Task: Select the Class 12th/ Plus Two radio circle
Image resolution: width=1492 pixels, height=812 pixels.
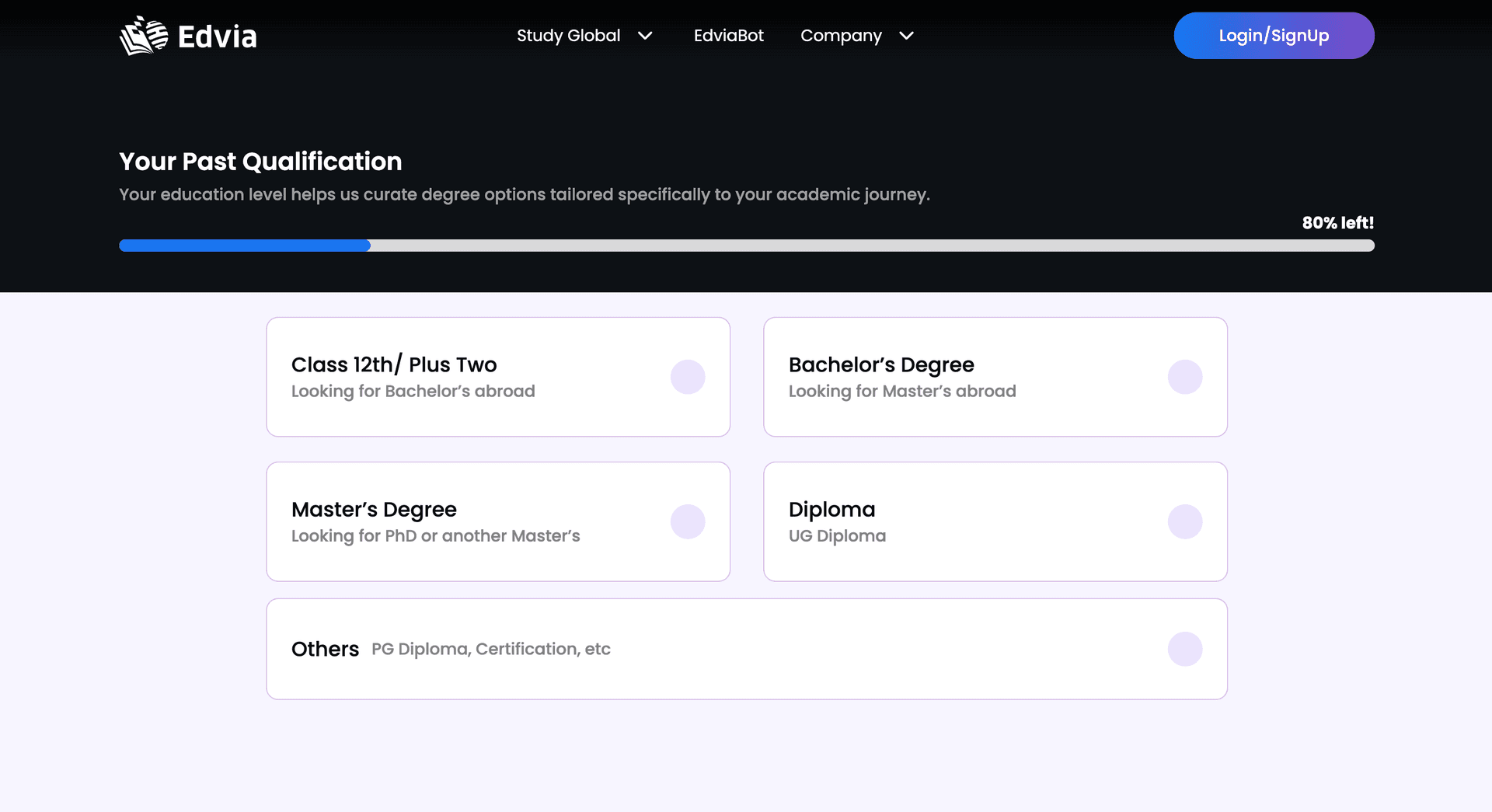Action: click(688, 377)
